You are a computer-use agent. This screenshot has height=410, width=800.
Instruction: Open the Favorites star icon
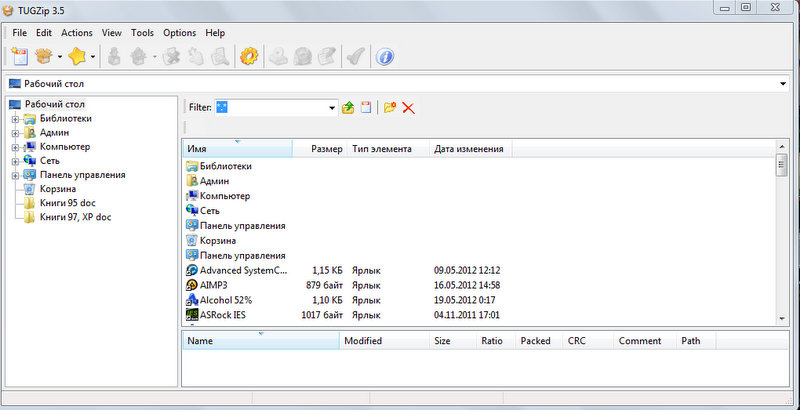pos(77,57)
